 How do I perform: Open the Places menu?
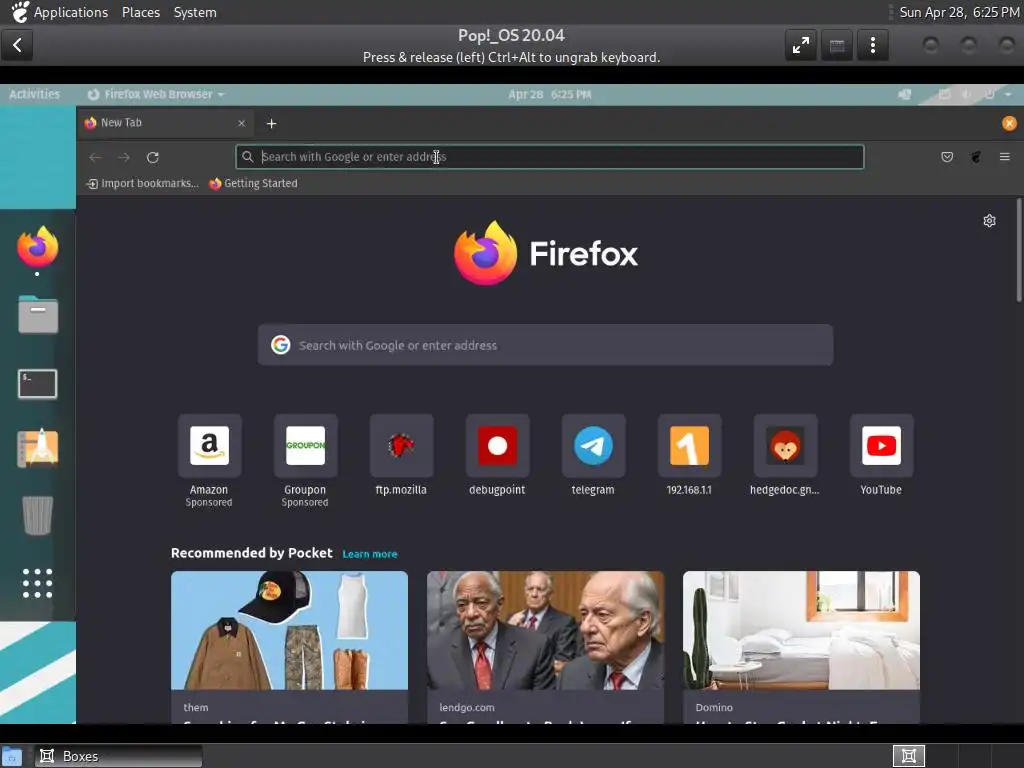[x=140, y=12]
